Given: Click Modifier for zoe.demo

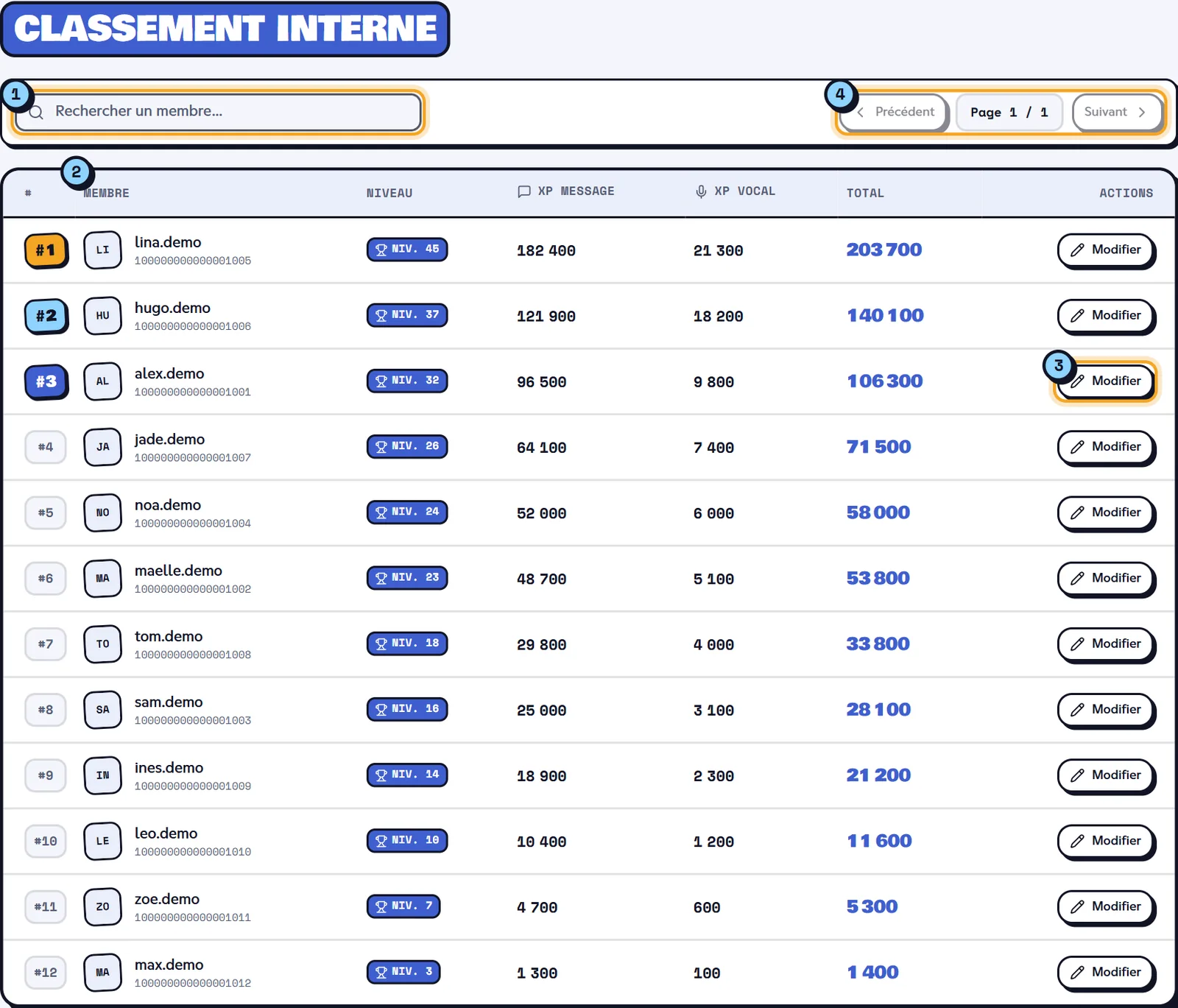Looking at the screenshot, I should 1106,907.
